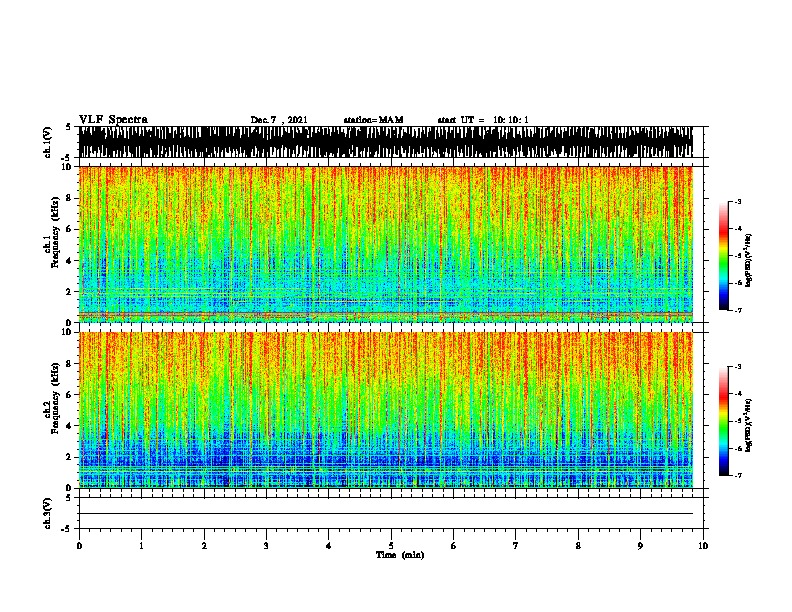Click the ch.2 spectrogram plot area

coord(386,410)
